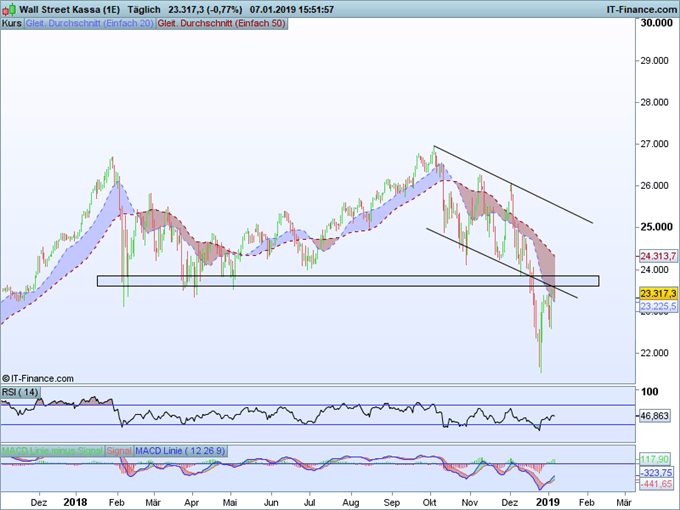Click the Jun label on time axis
The image size is (680, 510).
coord(271,502)
